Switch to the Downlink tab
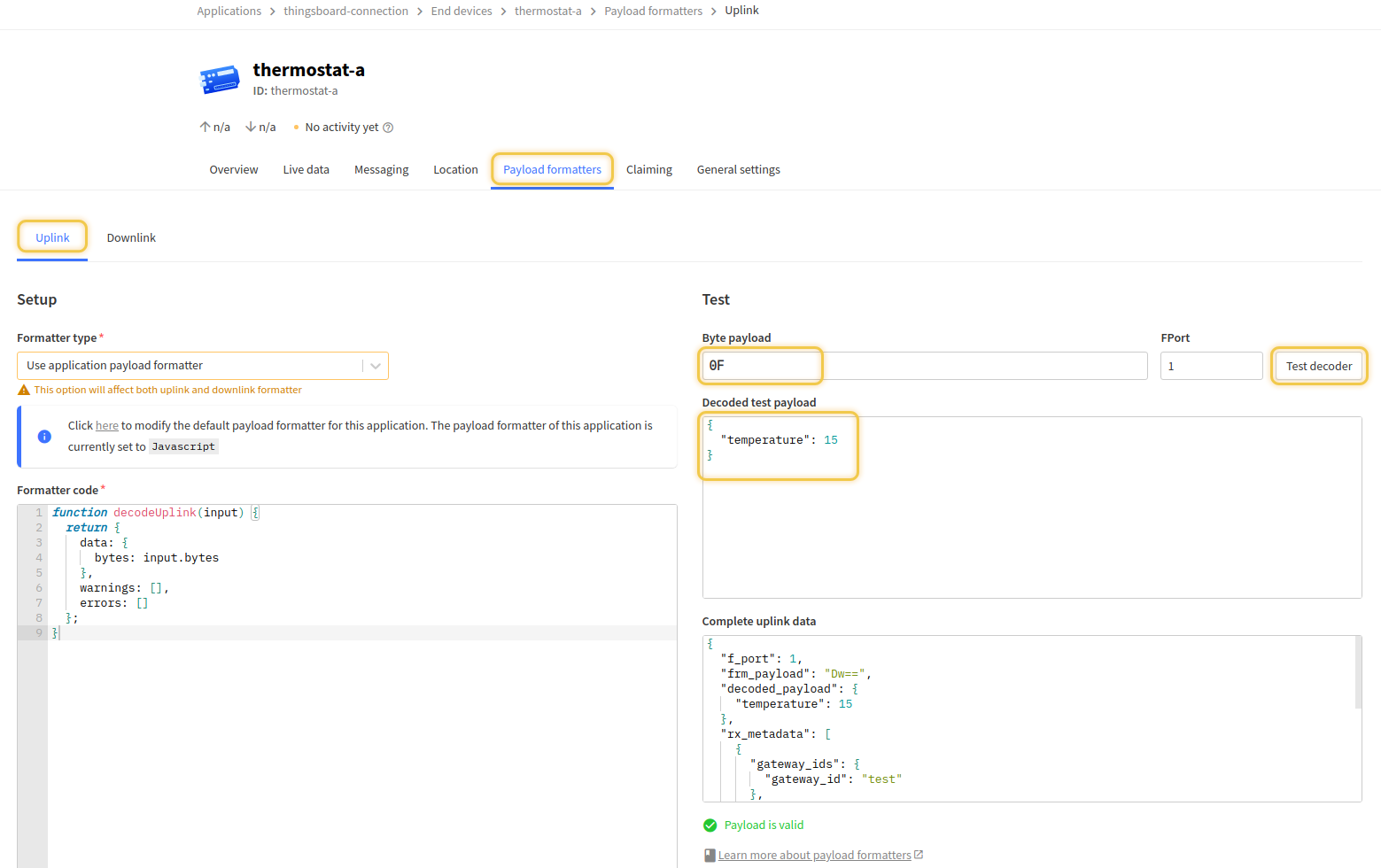Image resolution: width=1381 pixels, height=868 pixels. click(x=131, y=238)
